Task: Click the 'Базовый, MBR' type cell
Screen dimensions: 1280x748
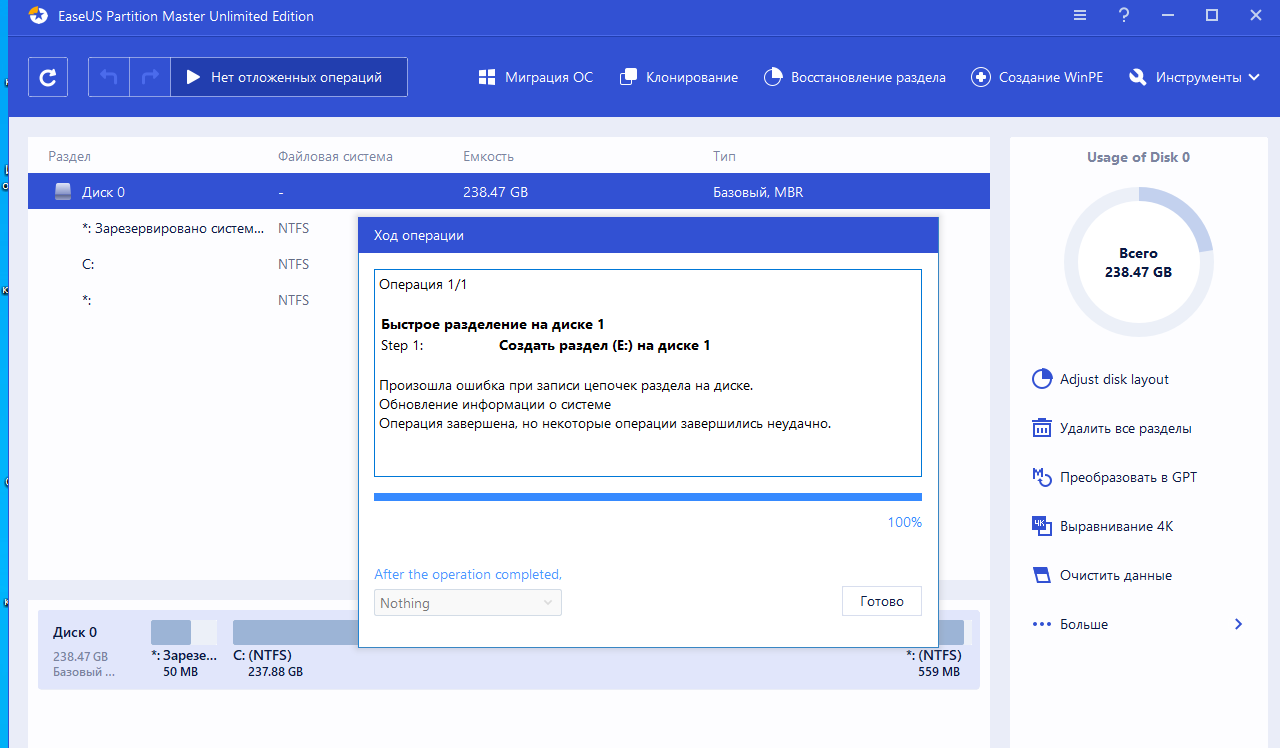Action: (x=758, y=192)
